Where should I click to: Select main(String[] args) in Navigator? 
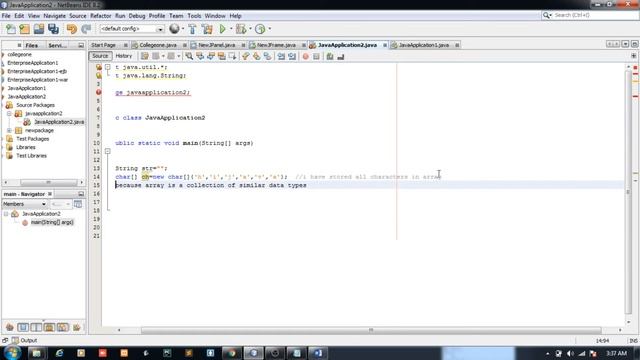(x=52, y=222)
